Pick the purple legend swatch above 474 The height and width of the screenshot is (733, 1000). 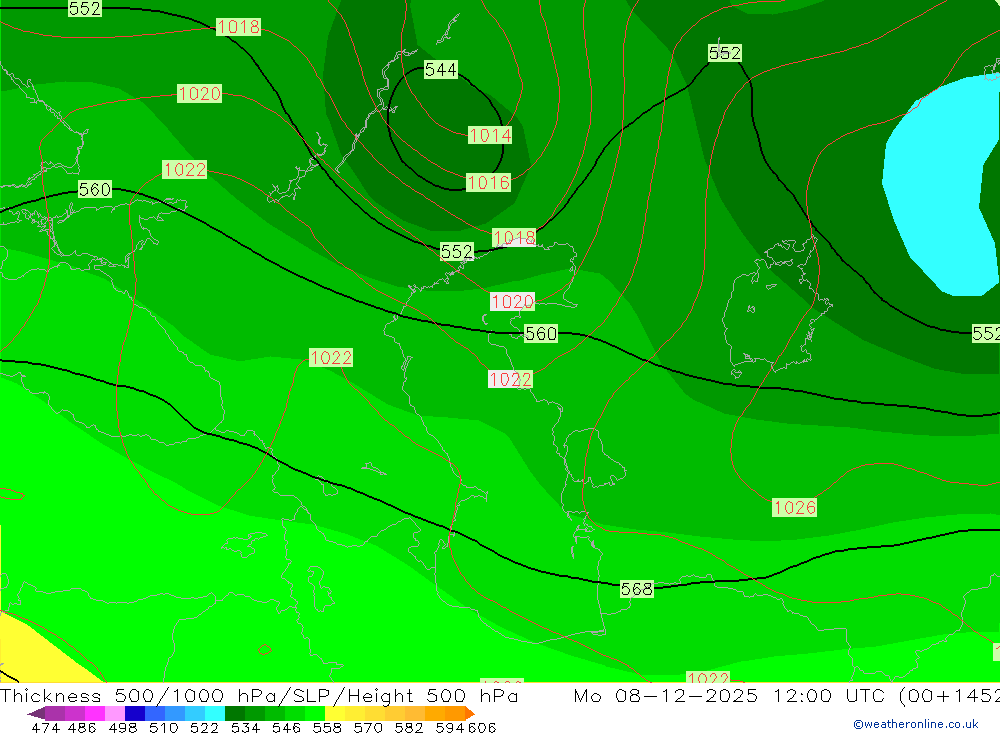(55, 713)
